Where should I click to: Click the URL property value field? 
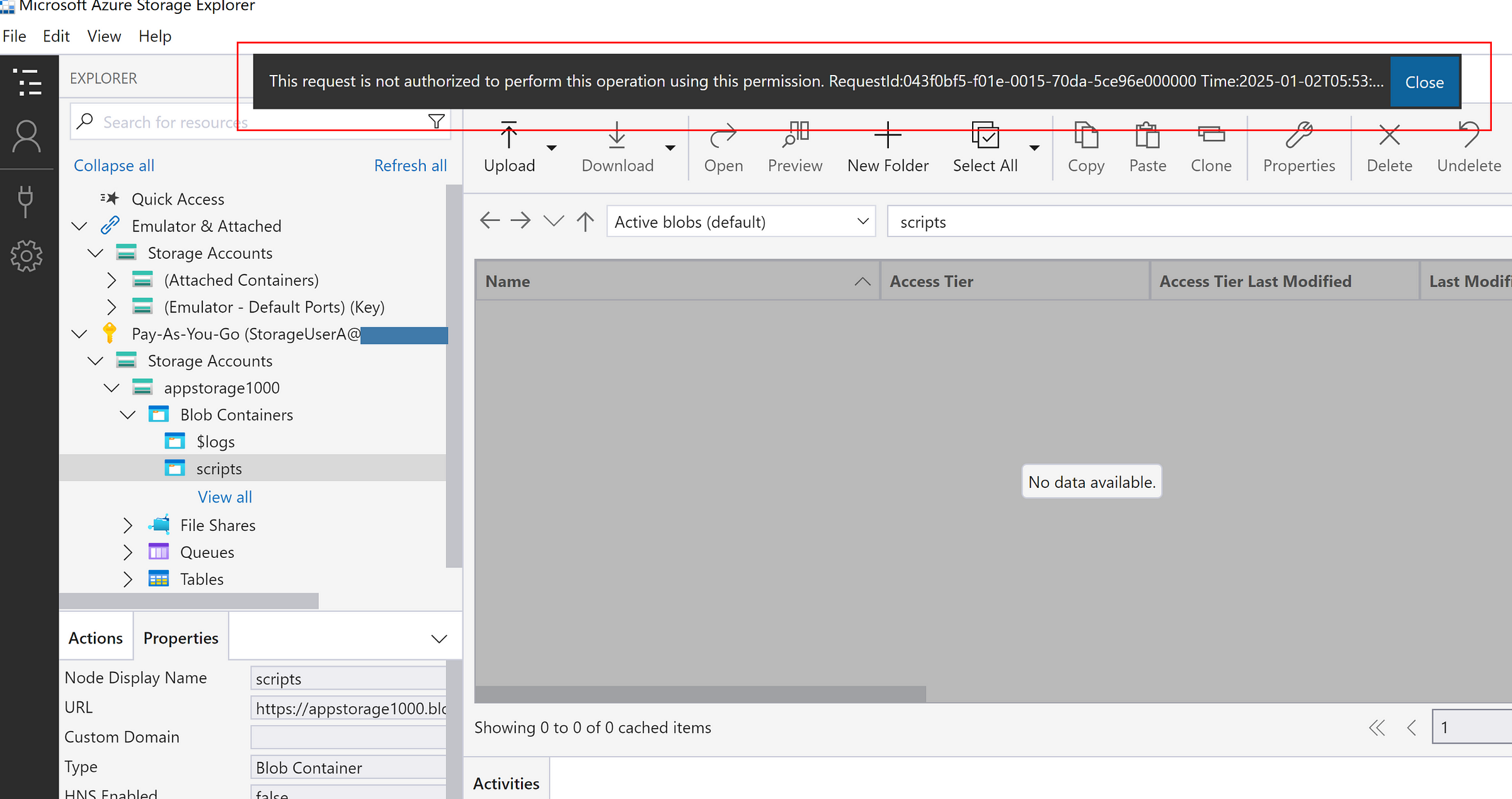click(348, 708)
